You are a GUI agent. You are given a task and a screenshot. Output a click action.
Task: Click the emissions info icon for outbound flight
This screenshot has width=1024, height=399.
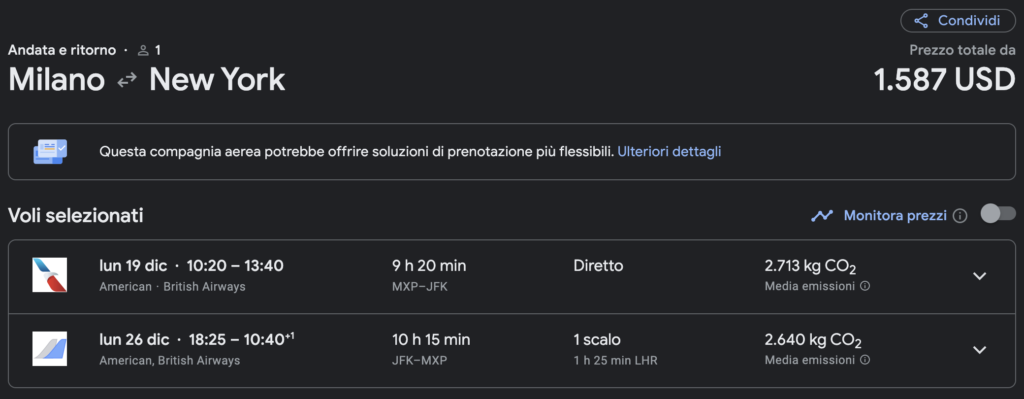(865, 286)
